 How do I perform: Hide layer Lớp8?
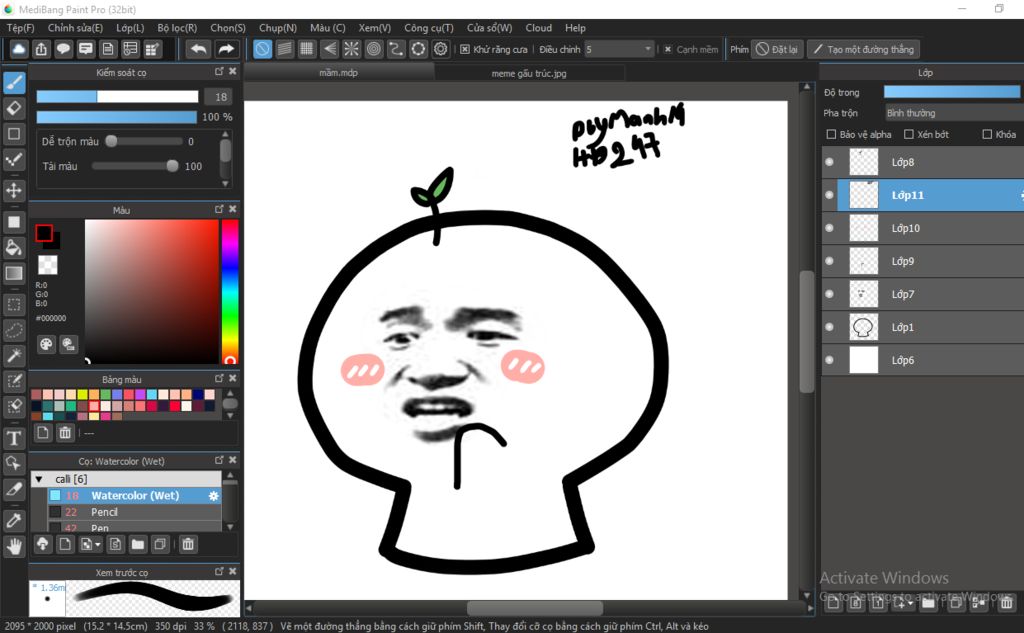coord(829,162)
